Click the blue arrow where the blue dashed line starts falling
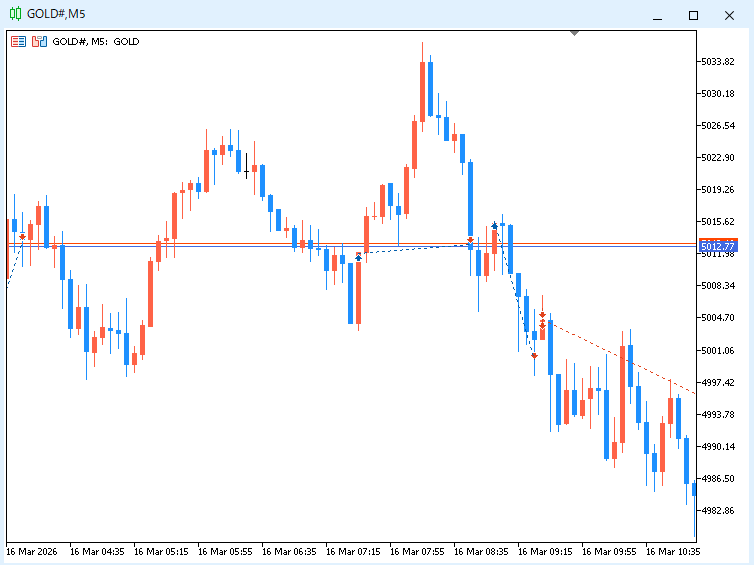754x565 pixels. pyautogui.click(x=494, y=226)
